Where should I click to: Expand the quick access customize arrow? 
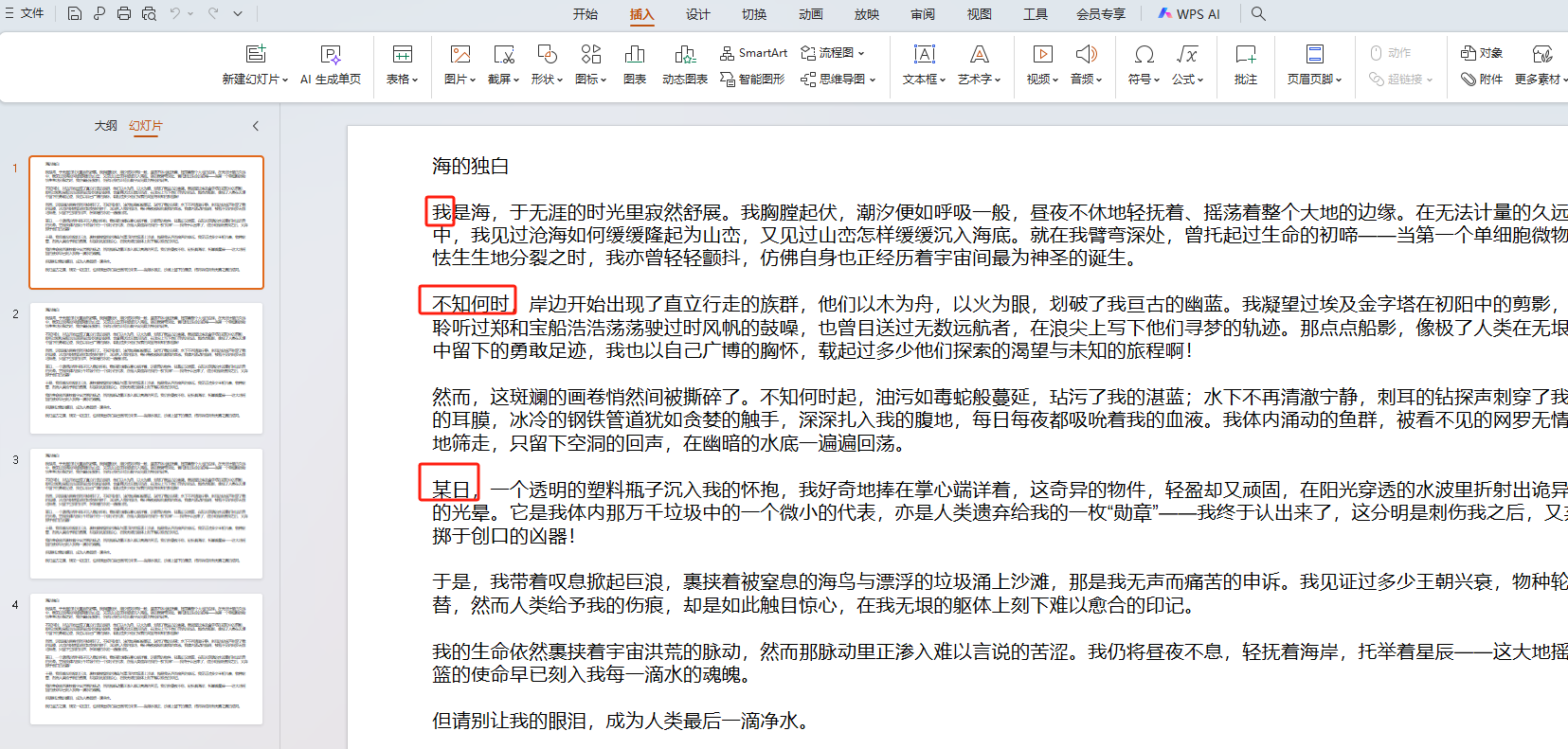tap(238, 13)
